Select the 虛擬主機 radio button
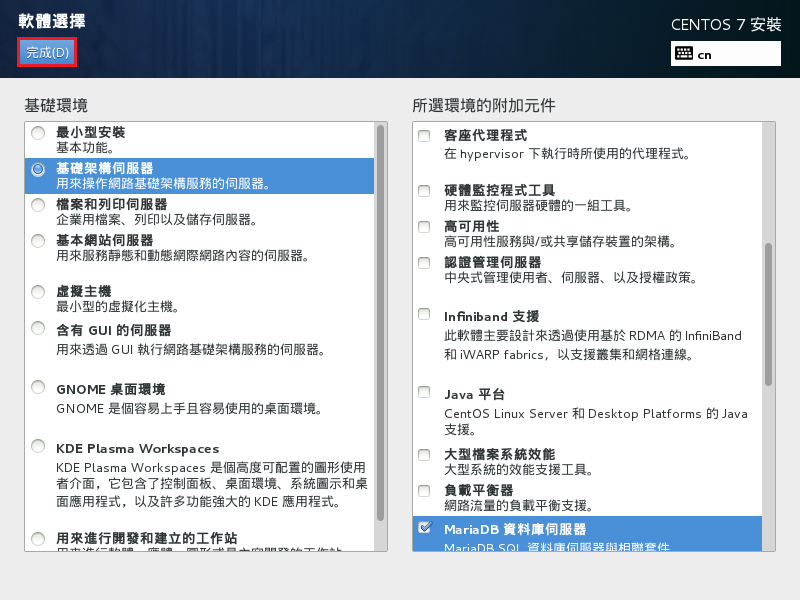 click(x=38, y=292)
